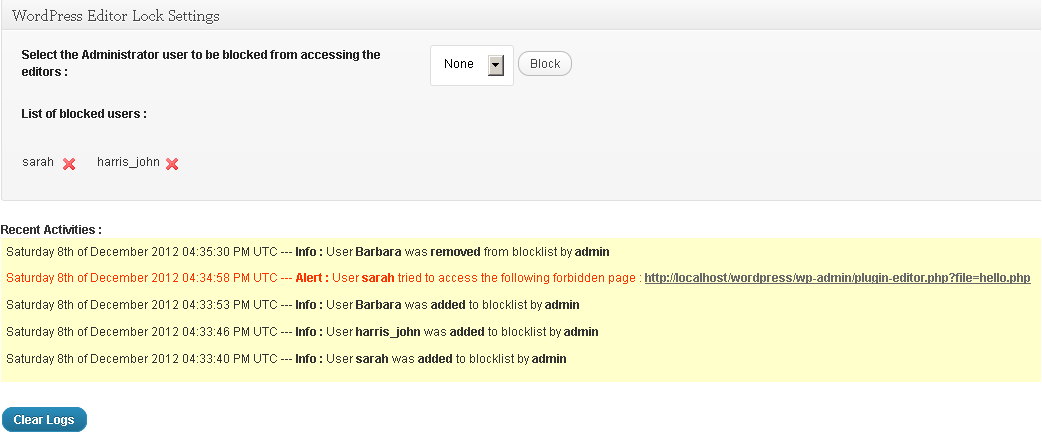Clear Logs from recent activities

[x=44, y=420]
